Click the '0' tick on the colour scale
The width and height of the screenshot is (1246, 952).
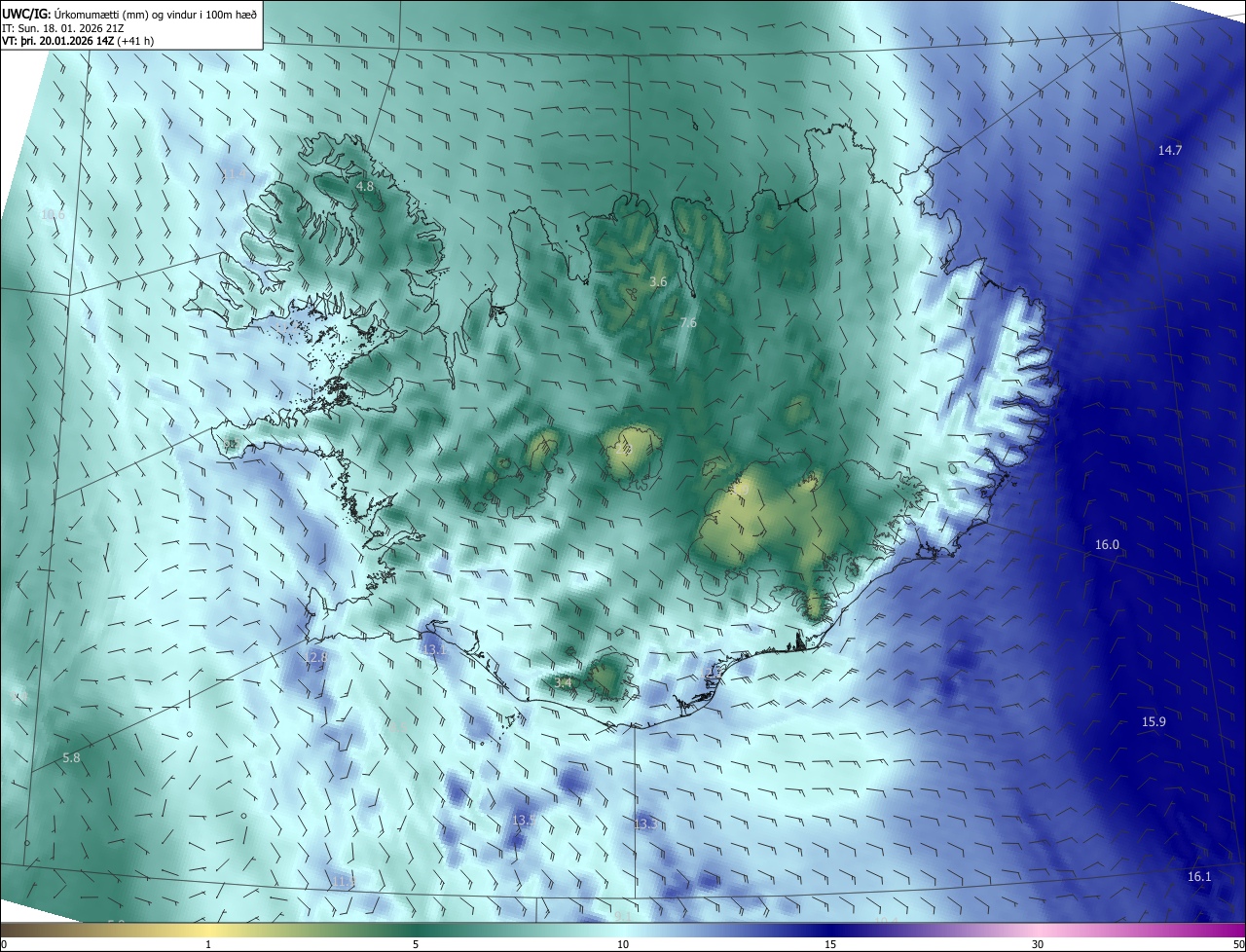4,944
